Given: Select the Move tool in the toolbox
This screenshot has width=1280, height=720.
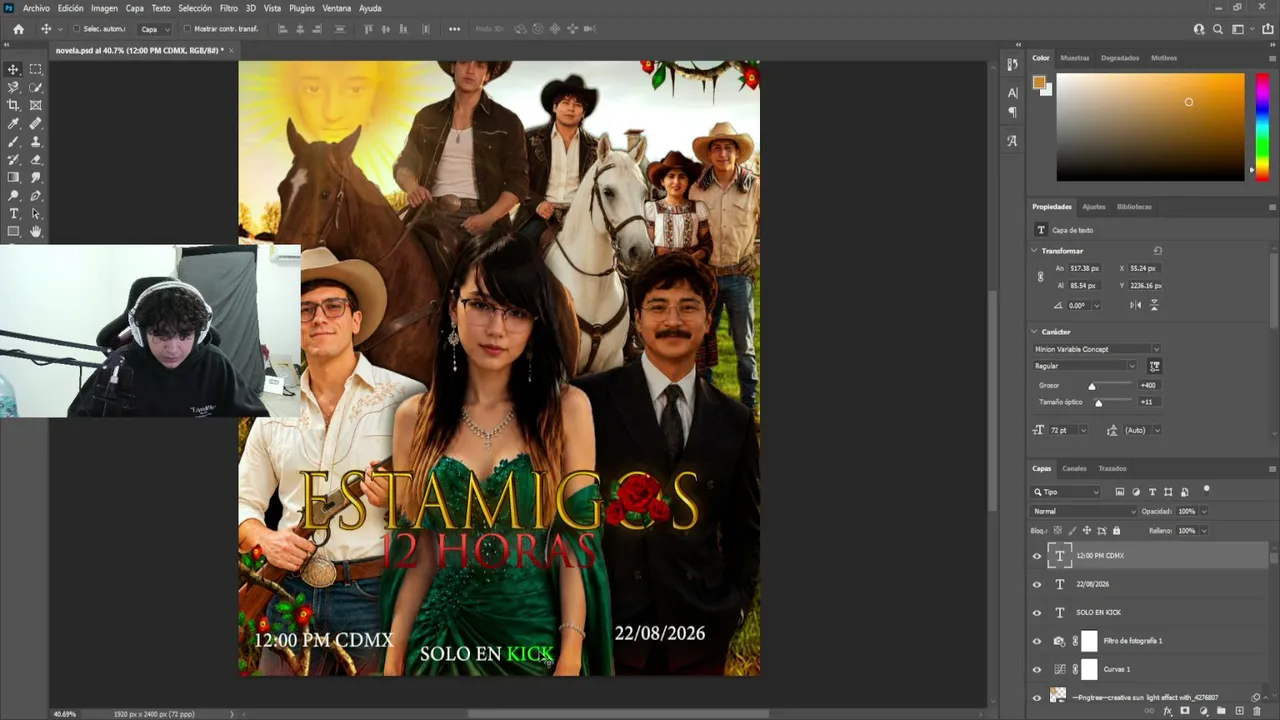Looking at the screenshot, I should coord(14,69).
